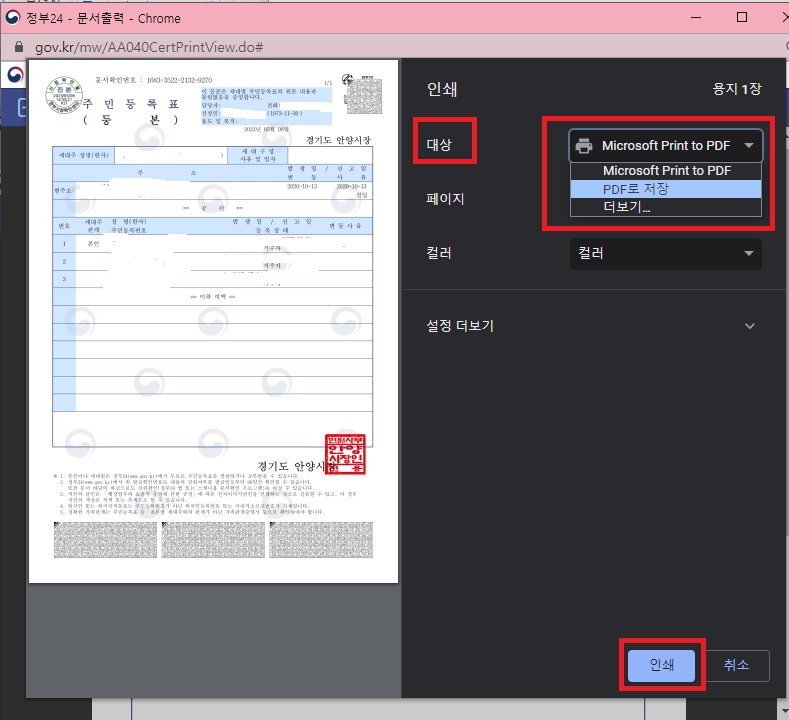Click the 정부24 favicon in title bar
Screen dimensions: 789x720
click(x=13, y=18)
